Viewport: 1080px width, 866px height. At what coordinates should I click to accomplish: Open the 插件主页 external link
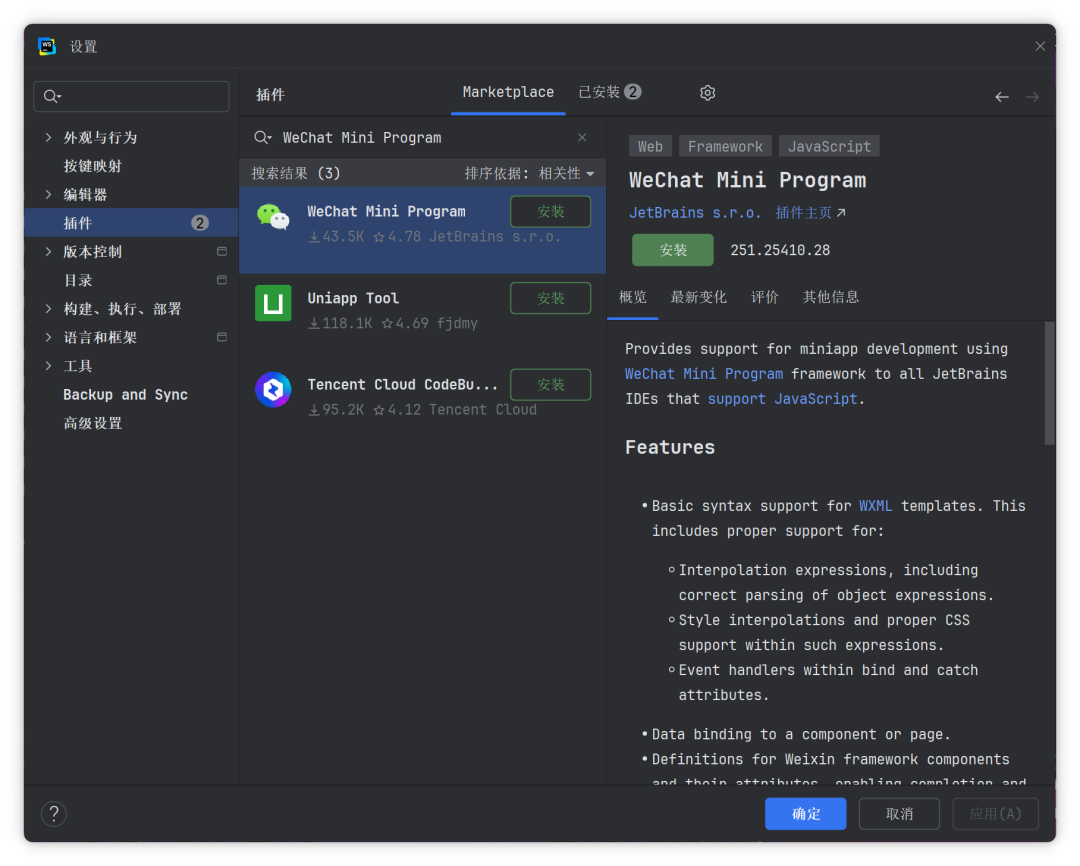click(x=811, y=213)
